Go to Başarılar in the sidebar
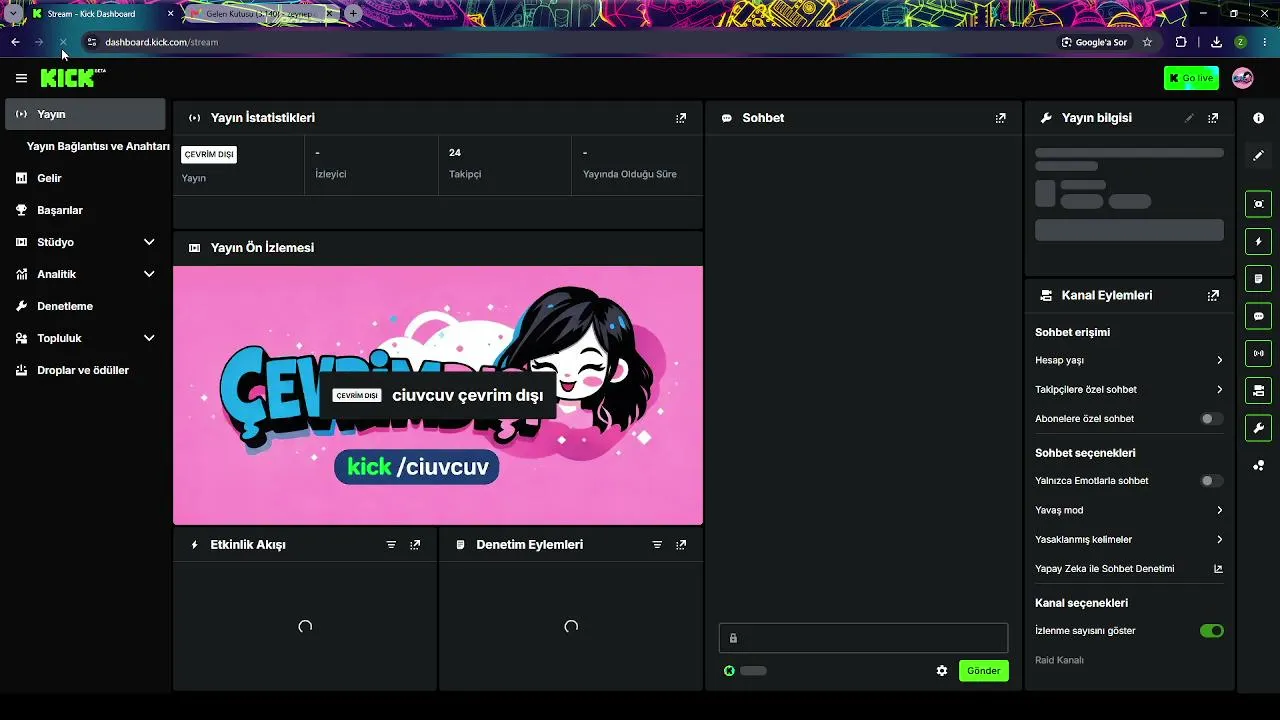 pos(85,210)
